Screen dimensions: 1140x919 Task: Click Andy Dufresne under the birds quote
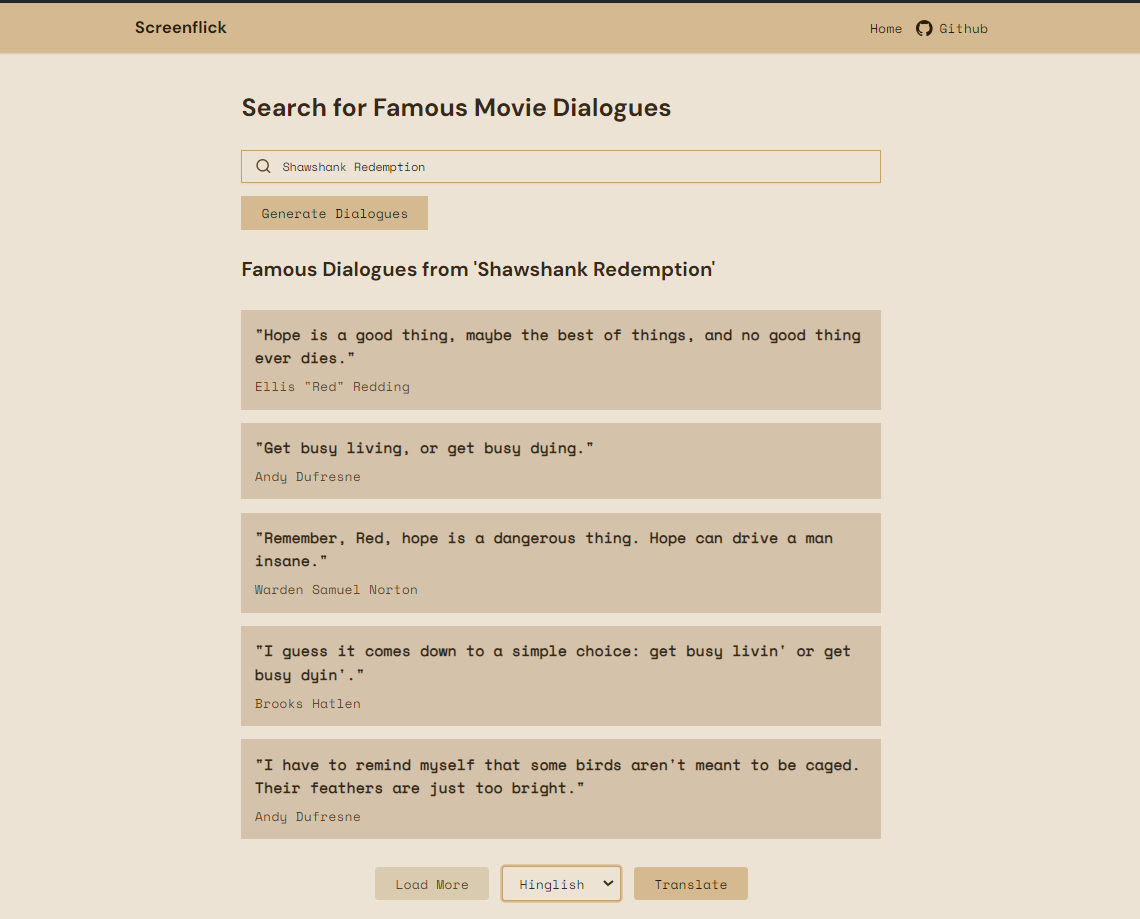pos(308,817)
